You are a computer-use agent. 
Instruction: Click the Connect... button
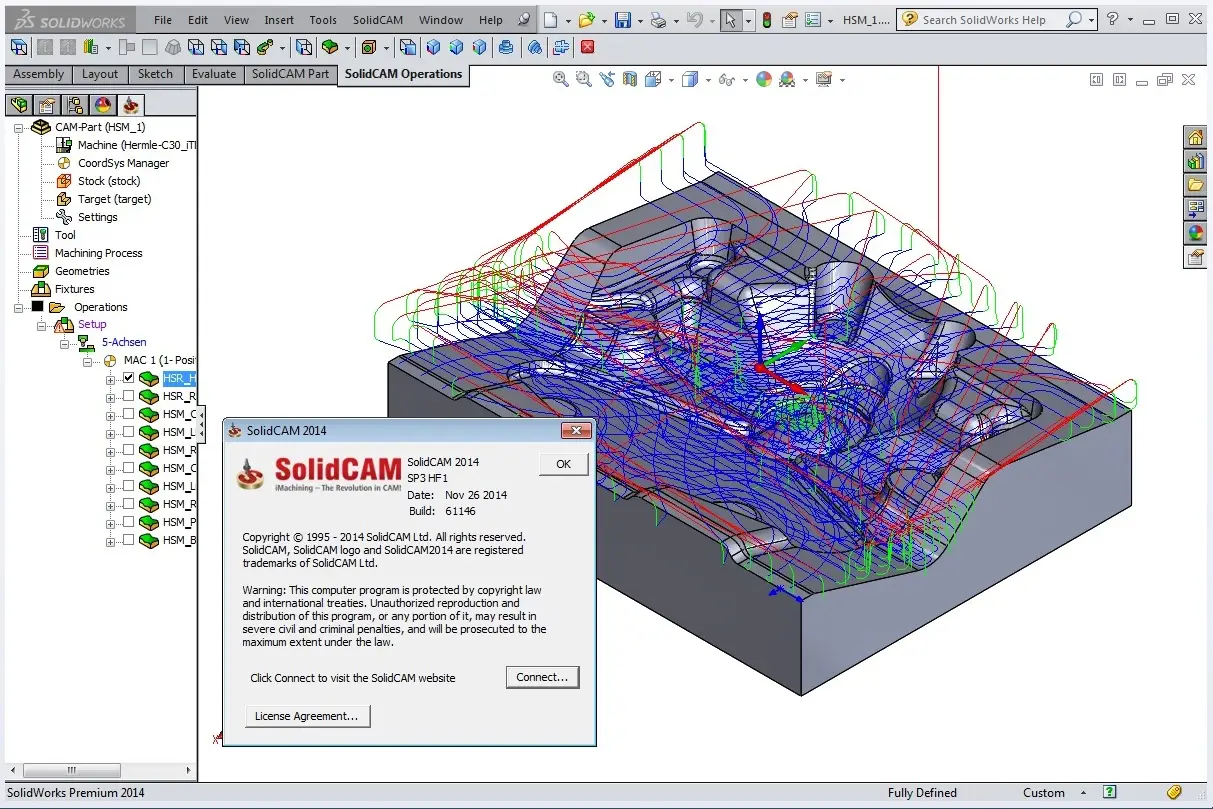click(542, 677)
